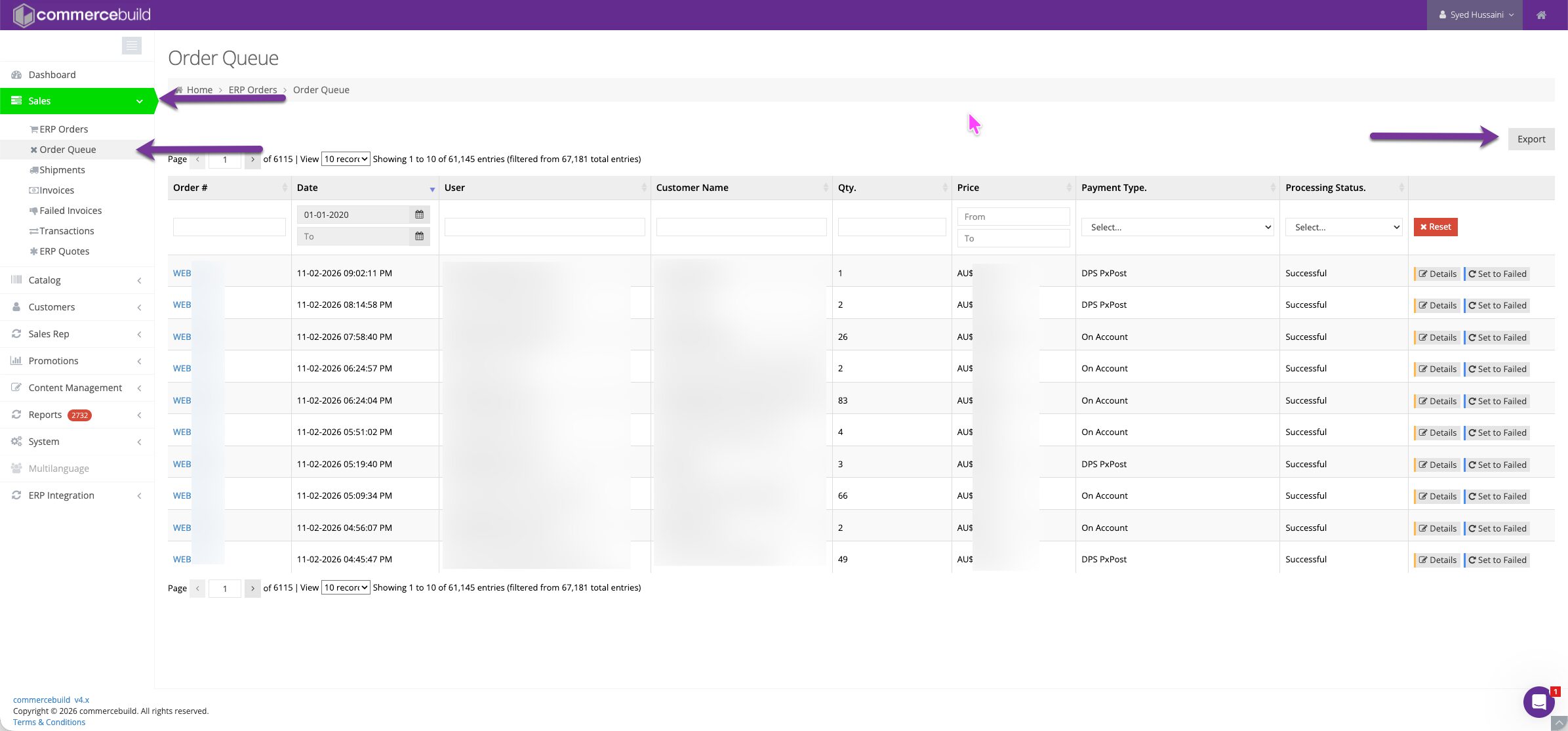This screenshot has width=1568, height=731.
Task: Open the Processing Status filter dropdown
Action: tap(1343, 227)
